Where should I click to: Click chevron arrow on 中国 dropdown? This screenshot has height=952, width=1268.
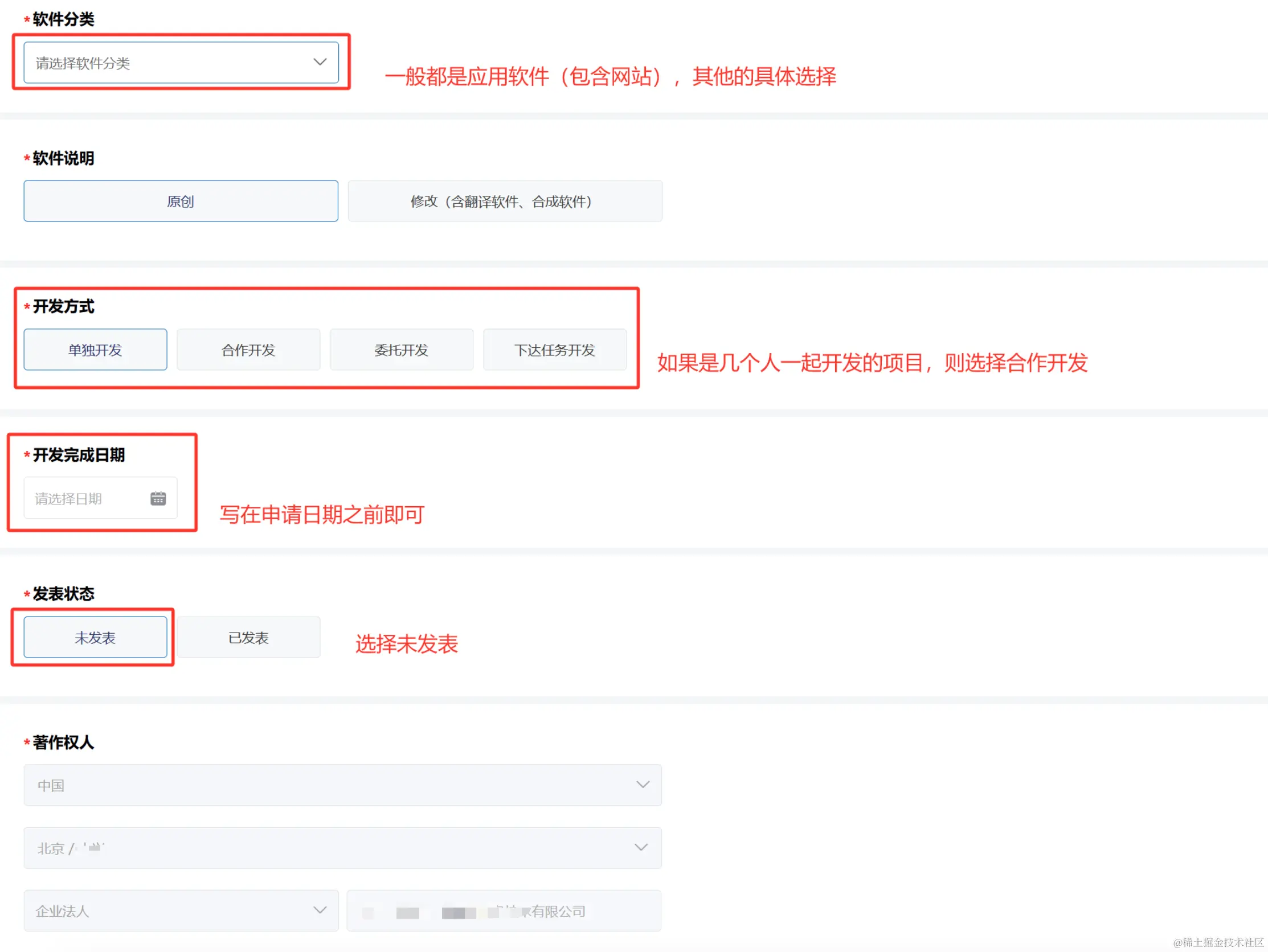(x=643, y=785)
